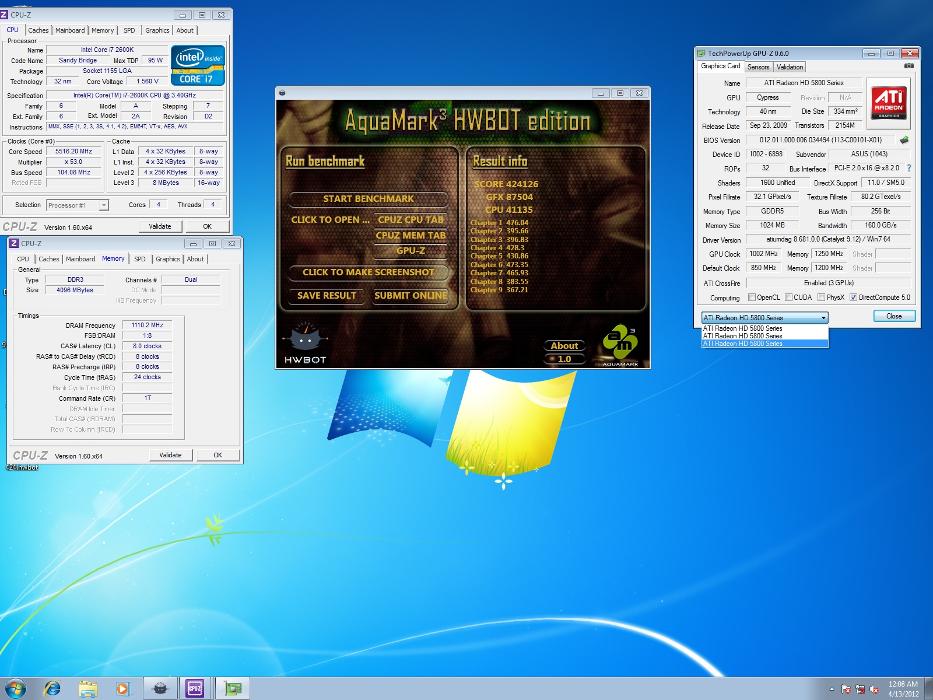This screenshot has height=700, width=933.
Task: Click the green AquaMark logo in the benchmark window
Action: point(621,345)
